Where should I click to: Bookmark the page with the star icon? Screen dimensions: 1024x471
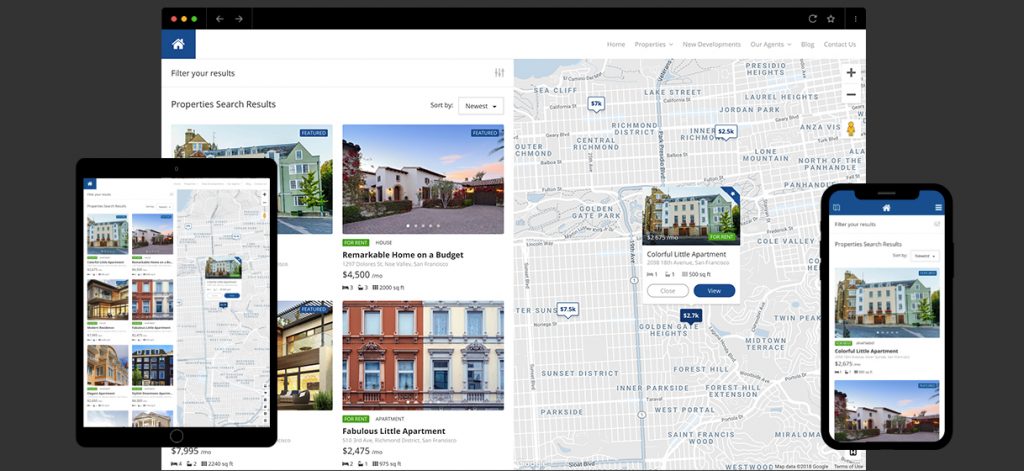click(x=831, y=19)
